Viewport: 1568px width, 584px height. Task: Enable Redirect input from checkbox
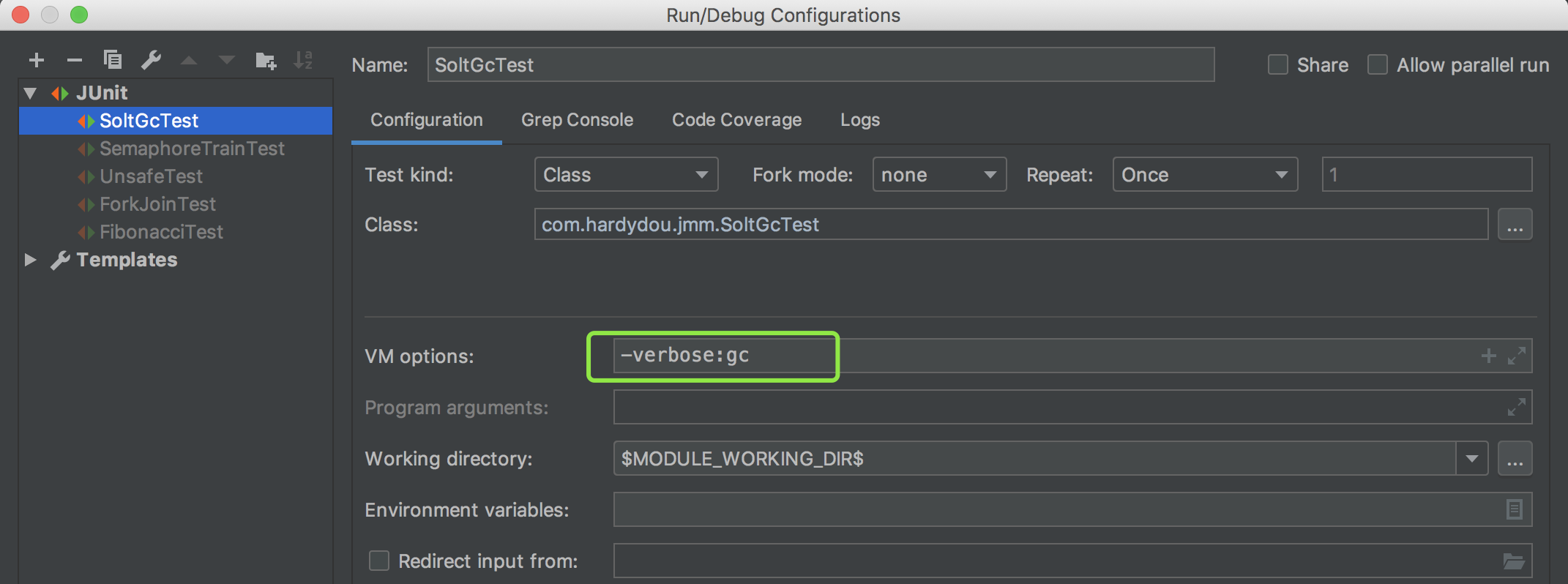pyautogui.click(x=379, y=561)
